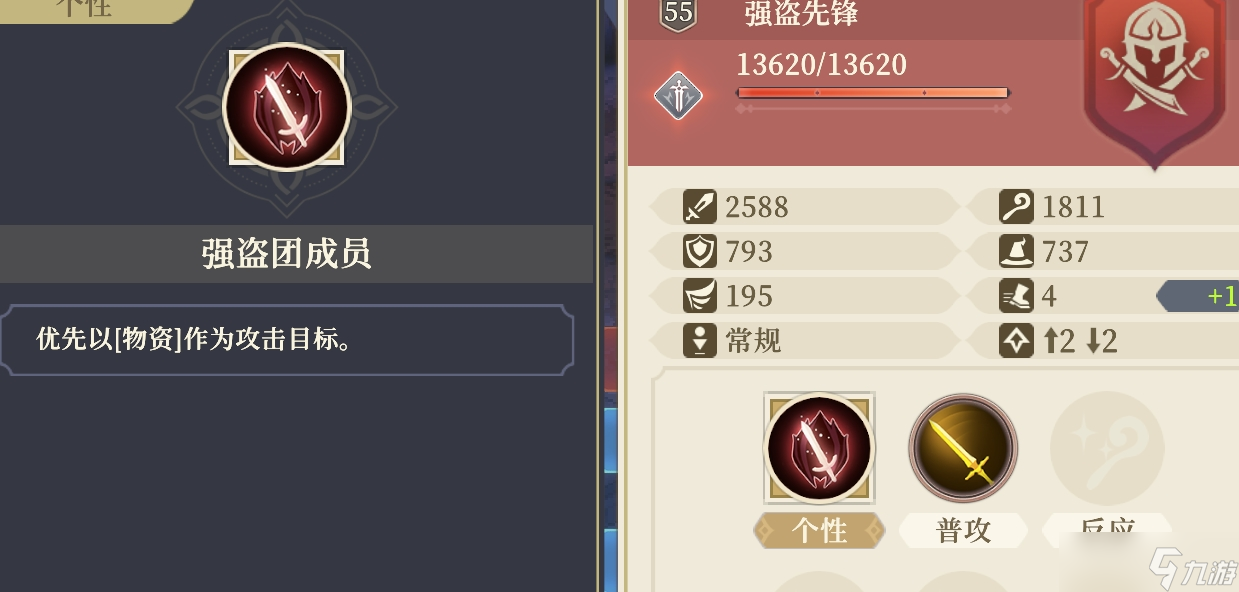The image size is (1239, 592).
Task: Open the 个性 tab label
Action: 820,531
